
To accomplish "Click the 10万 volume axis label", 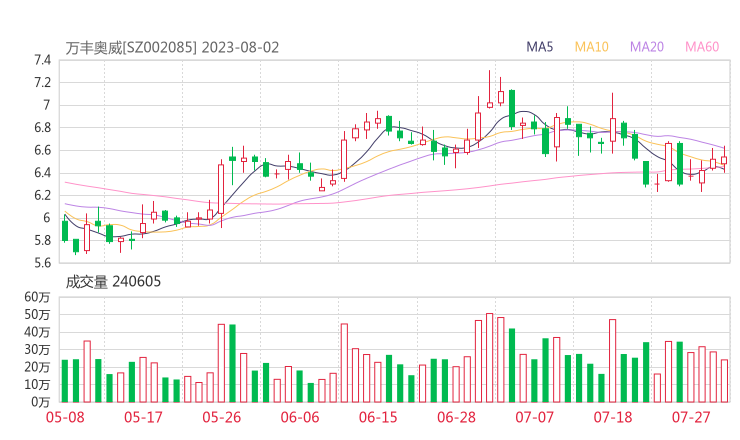I will point(37,384).
